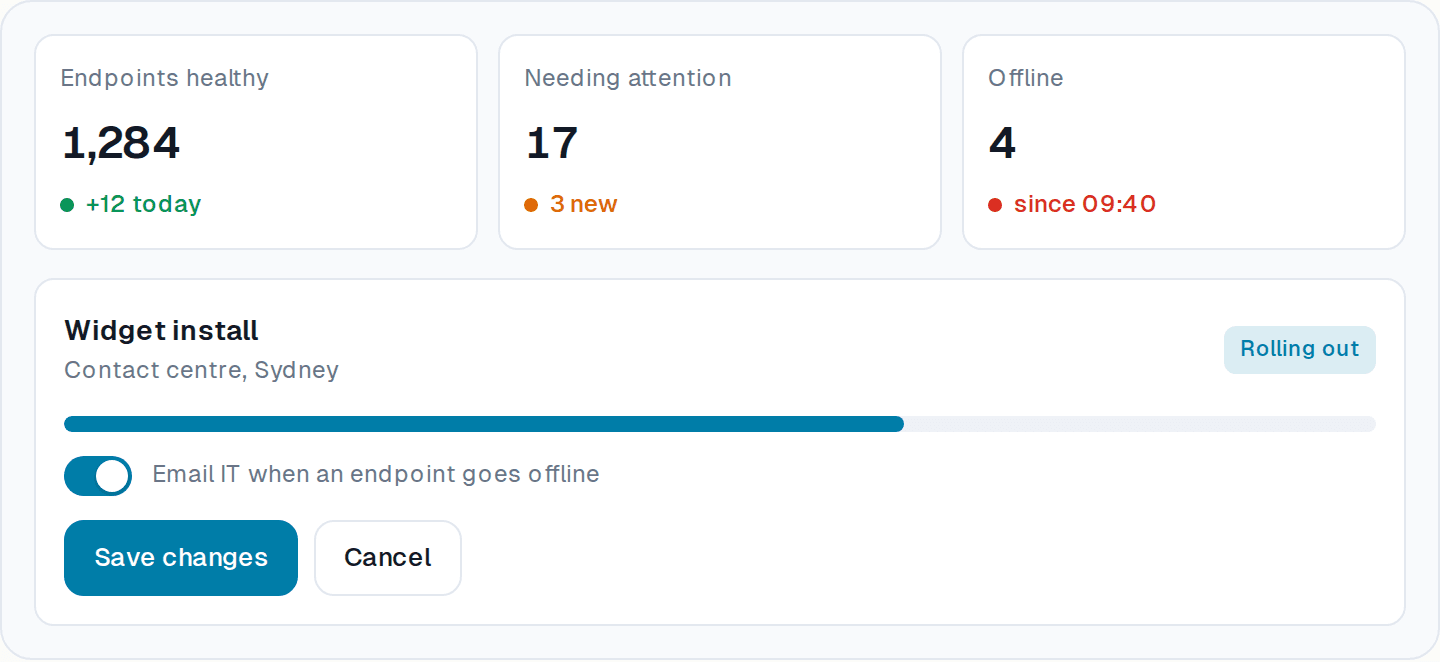Viewport: 1440px width, 662px height.
Task: Click the Save changes button
Action: pyautogui.click(x=181, y=558)
